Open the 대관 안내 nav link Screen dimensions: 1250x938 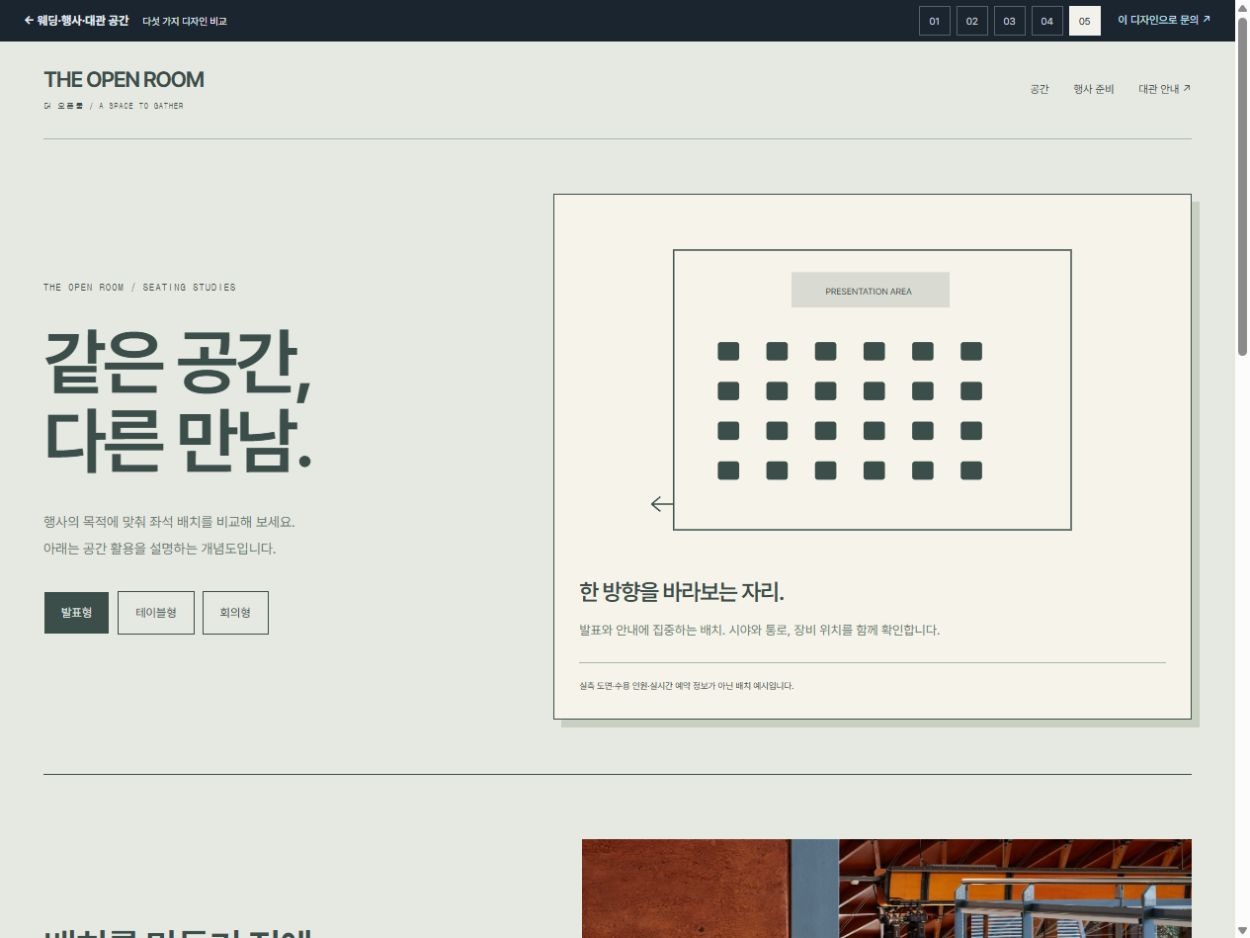1165,89
